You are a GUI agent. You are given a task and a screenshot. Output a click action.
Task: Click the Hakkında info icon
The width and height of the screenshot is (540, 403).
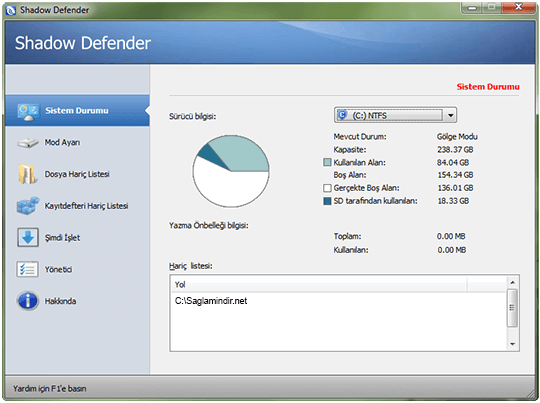(x=28, y=301)
